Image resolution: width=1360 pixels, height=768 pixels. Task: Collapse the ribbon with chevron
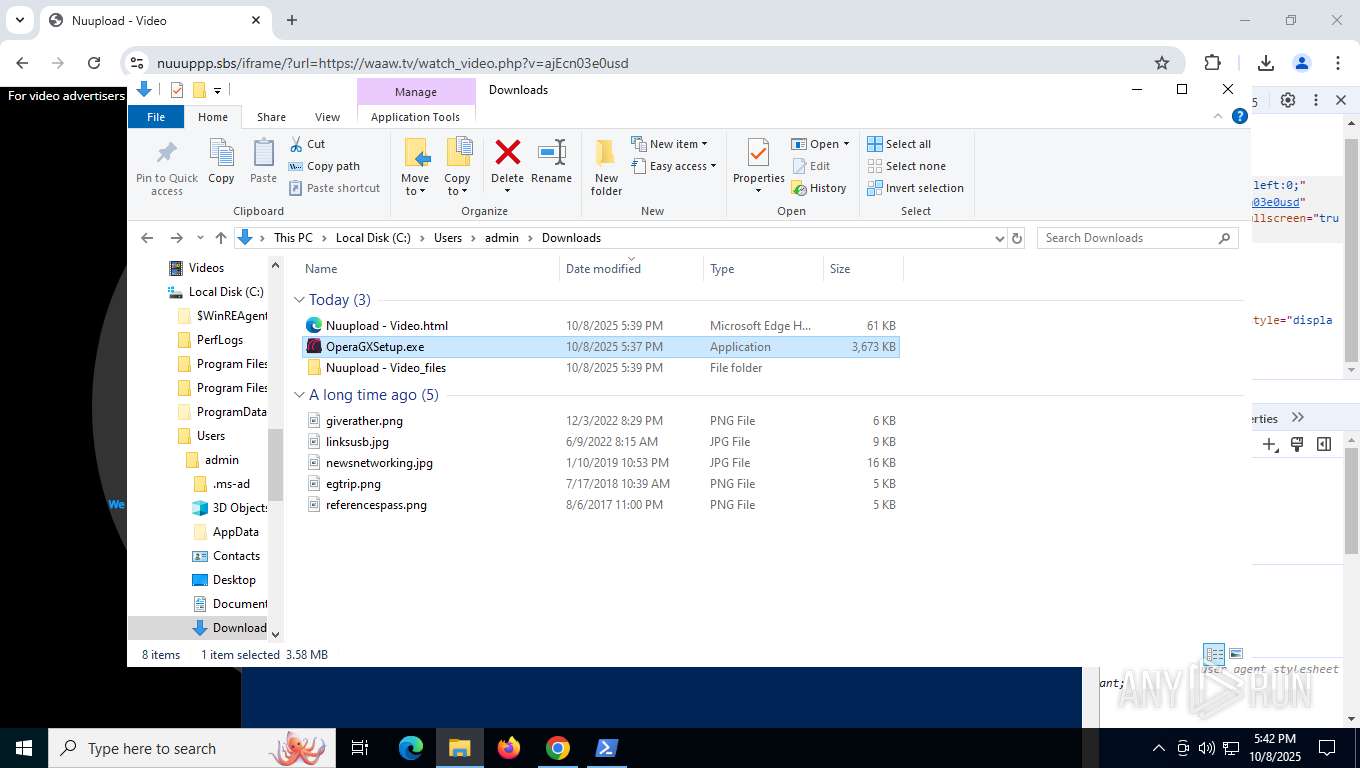tap(1218, 116)
